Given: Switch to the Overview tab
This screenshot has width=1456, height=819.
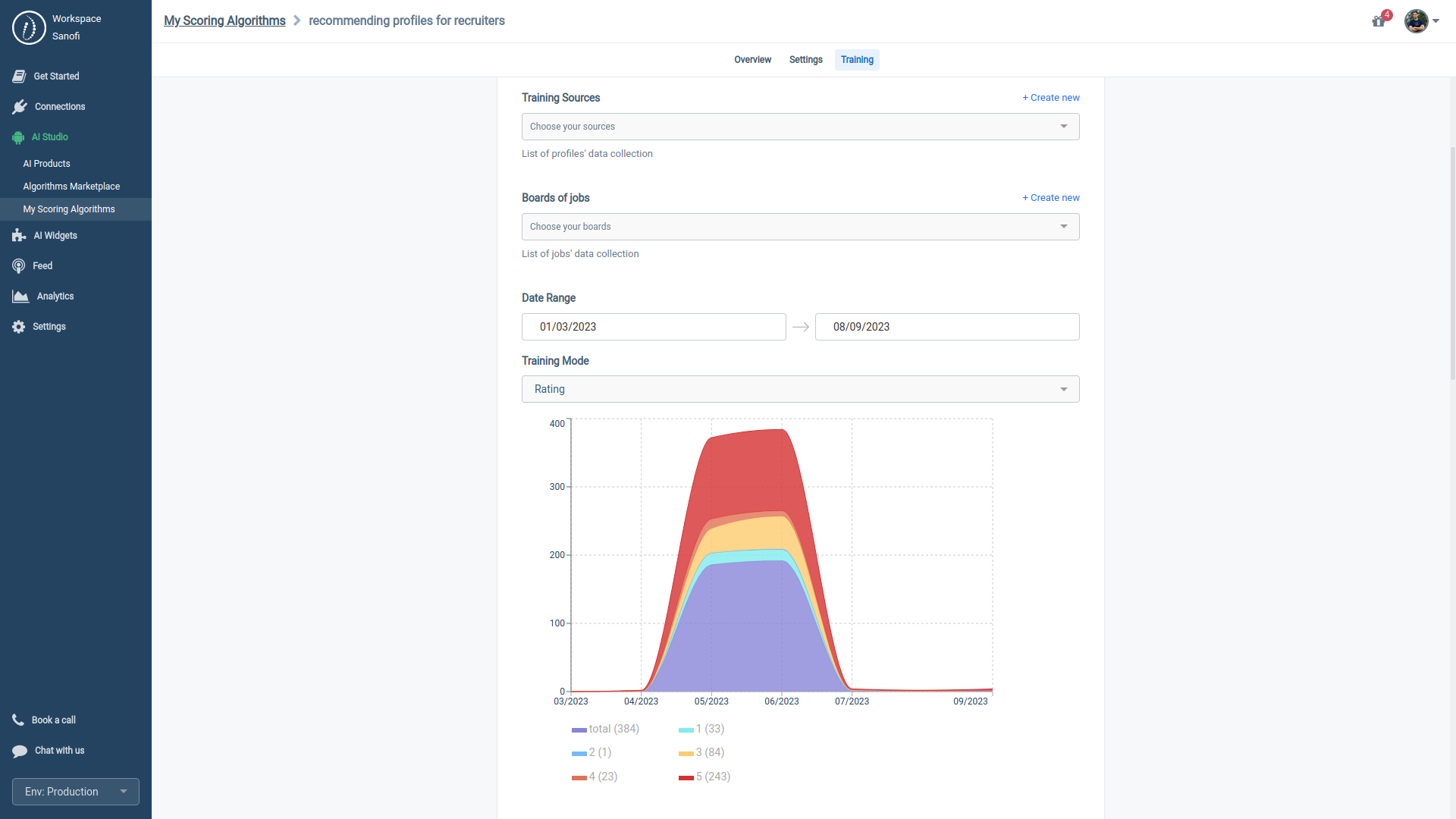Looking at the screenshot, I should pos(752,59).
